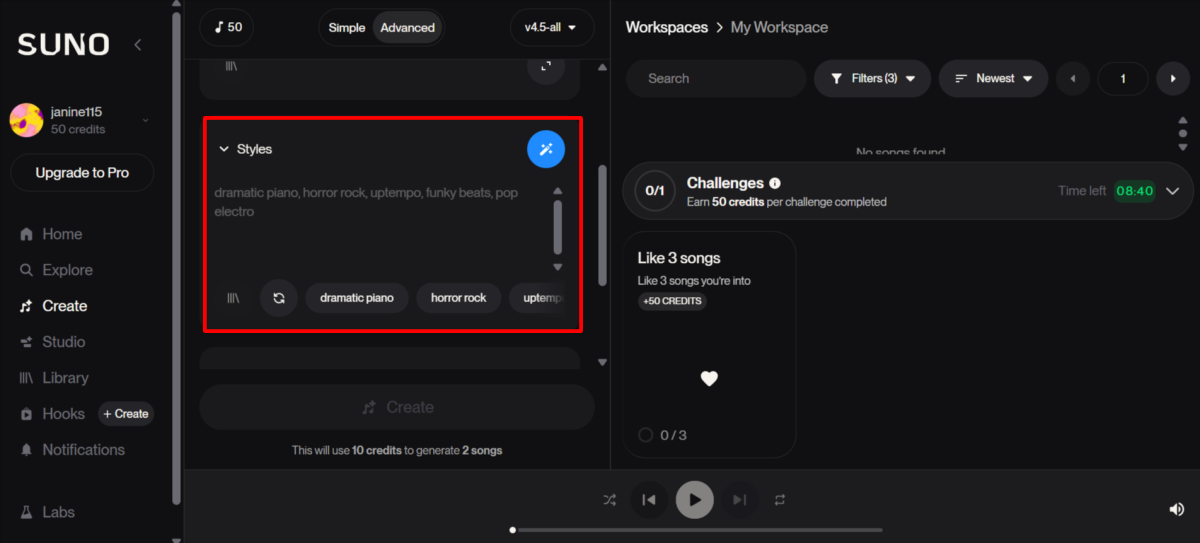This screenshot has width=1200, height=543.
Task: Click into the styles text field
Action: (380, 228)
